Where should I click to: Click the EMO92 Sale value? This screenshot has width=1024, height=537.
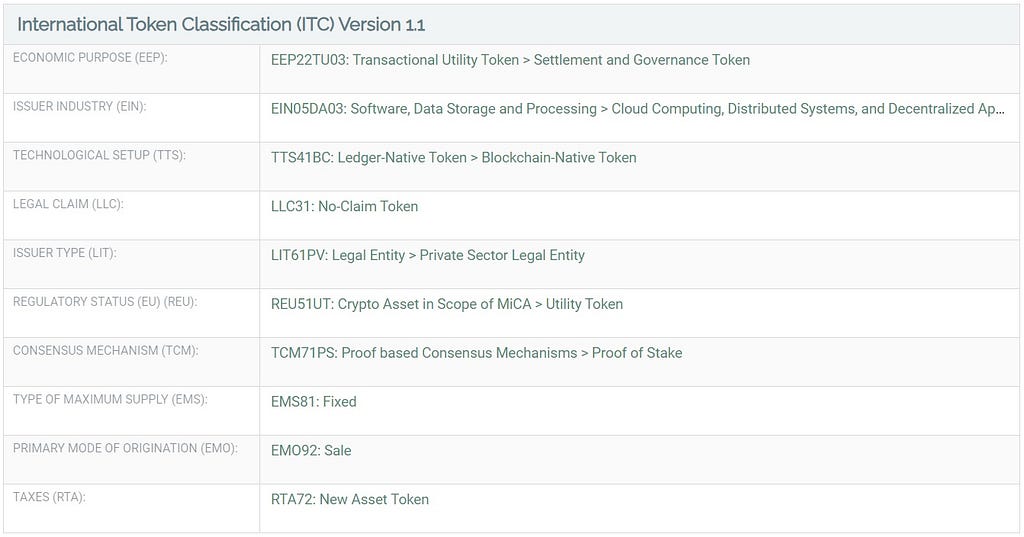click(311, 451)
